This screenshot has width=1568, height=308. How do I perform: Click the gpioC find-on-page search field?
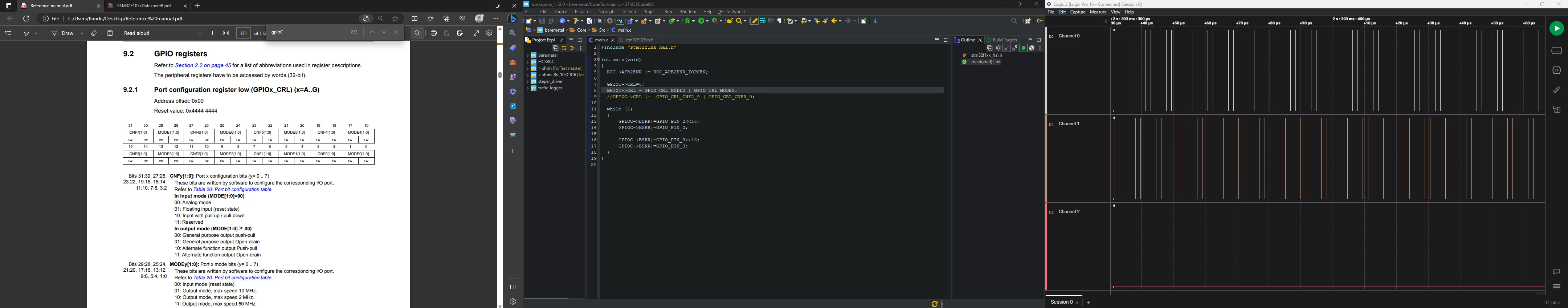(x=307, y=32)
